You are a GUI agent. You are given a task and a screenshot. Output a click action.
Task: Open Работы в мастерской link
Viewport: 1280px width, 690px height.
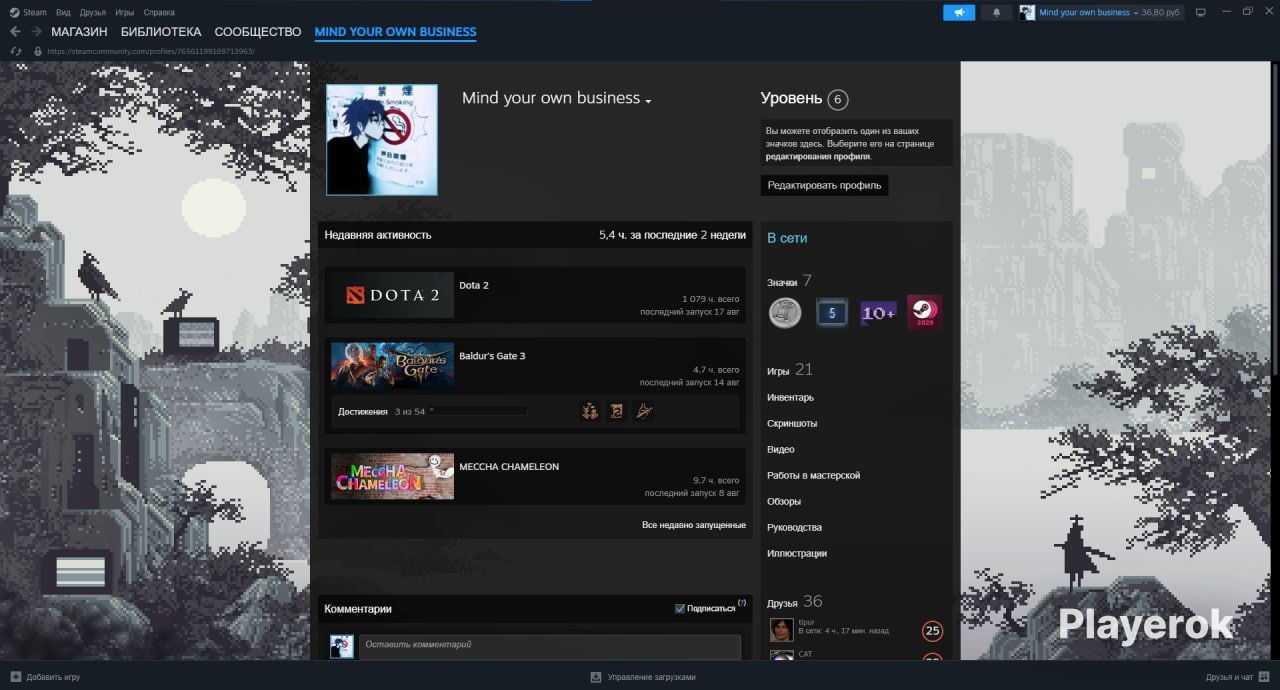pyautogui.click(x=813, y=476)
